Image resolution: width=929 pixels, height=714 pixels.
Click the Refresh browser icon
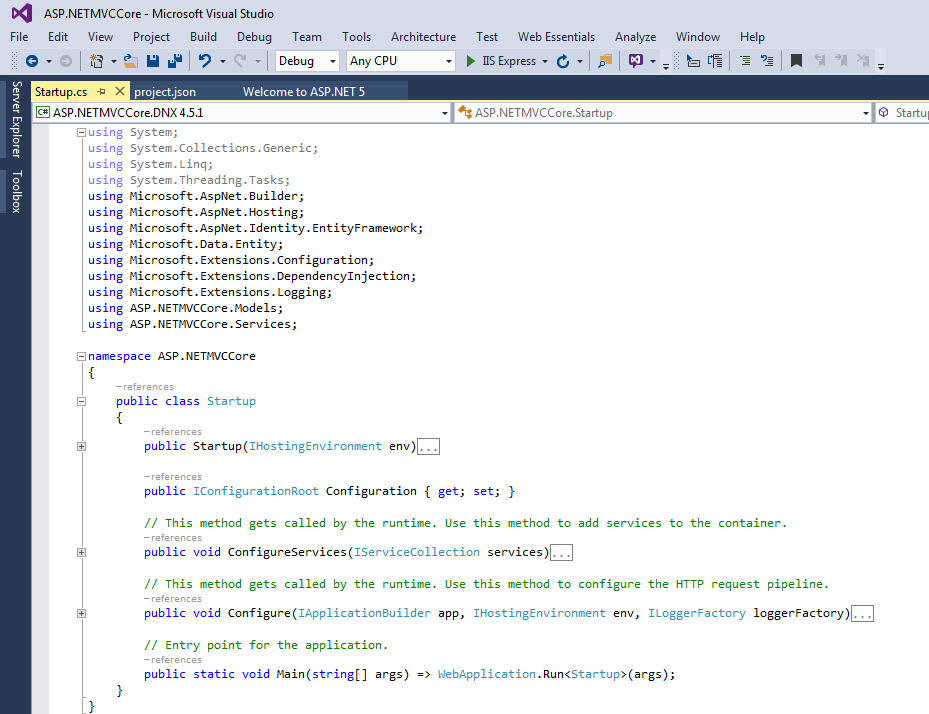pyautogui.click(x=563, y=61)
